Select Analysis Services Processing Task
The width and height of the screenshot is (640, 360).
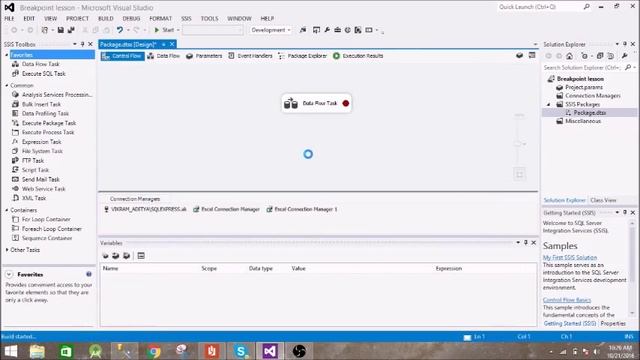click(52, 95)
